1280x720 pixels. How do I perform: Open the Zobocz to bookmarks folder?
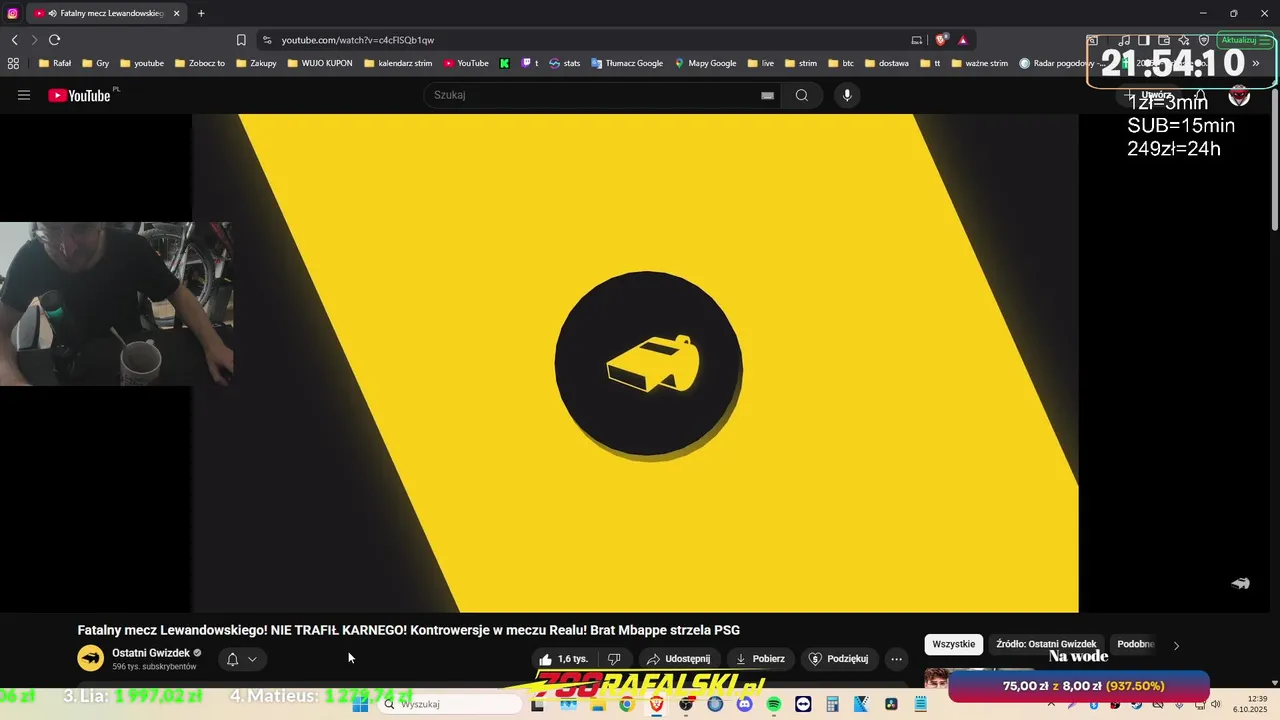(x=199, y=63)
